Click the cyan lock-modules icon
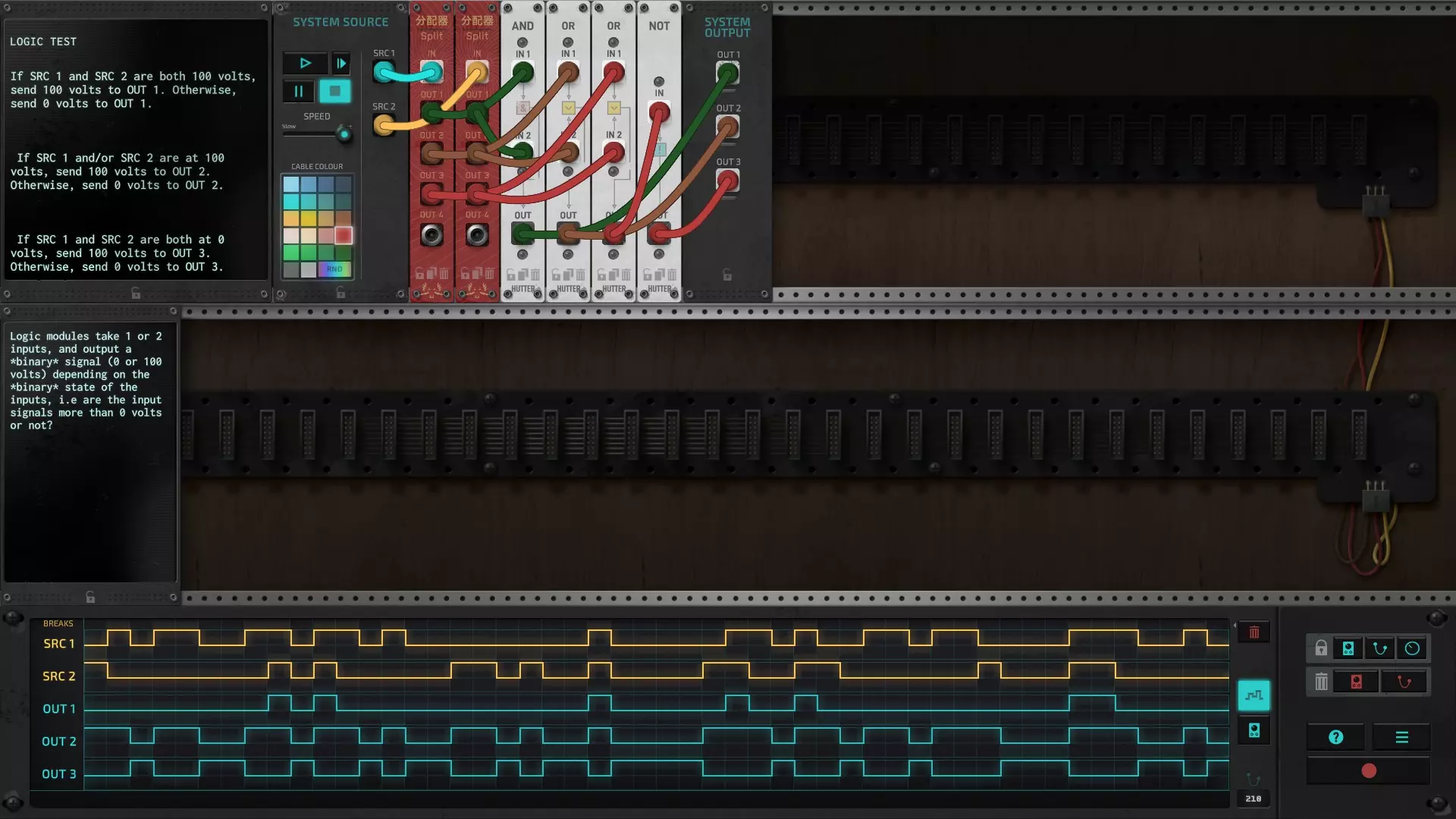 (1348, 648)
